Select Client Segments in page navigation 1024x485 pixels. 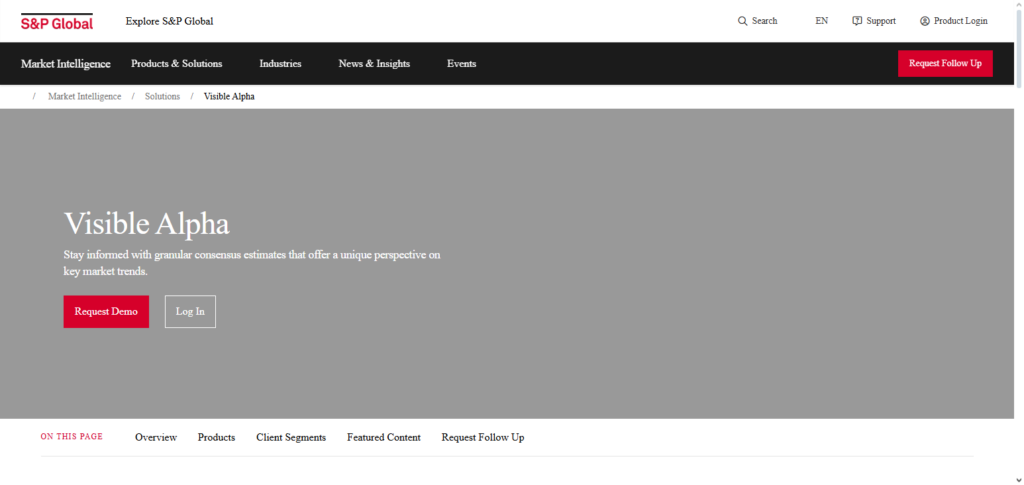[291, 438]
